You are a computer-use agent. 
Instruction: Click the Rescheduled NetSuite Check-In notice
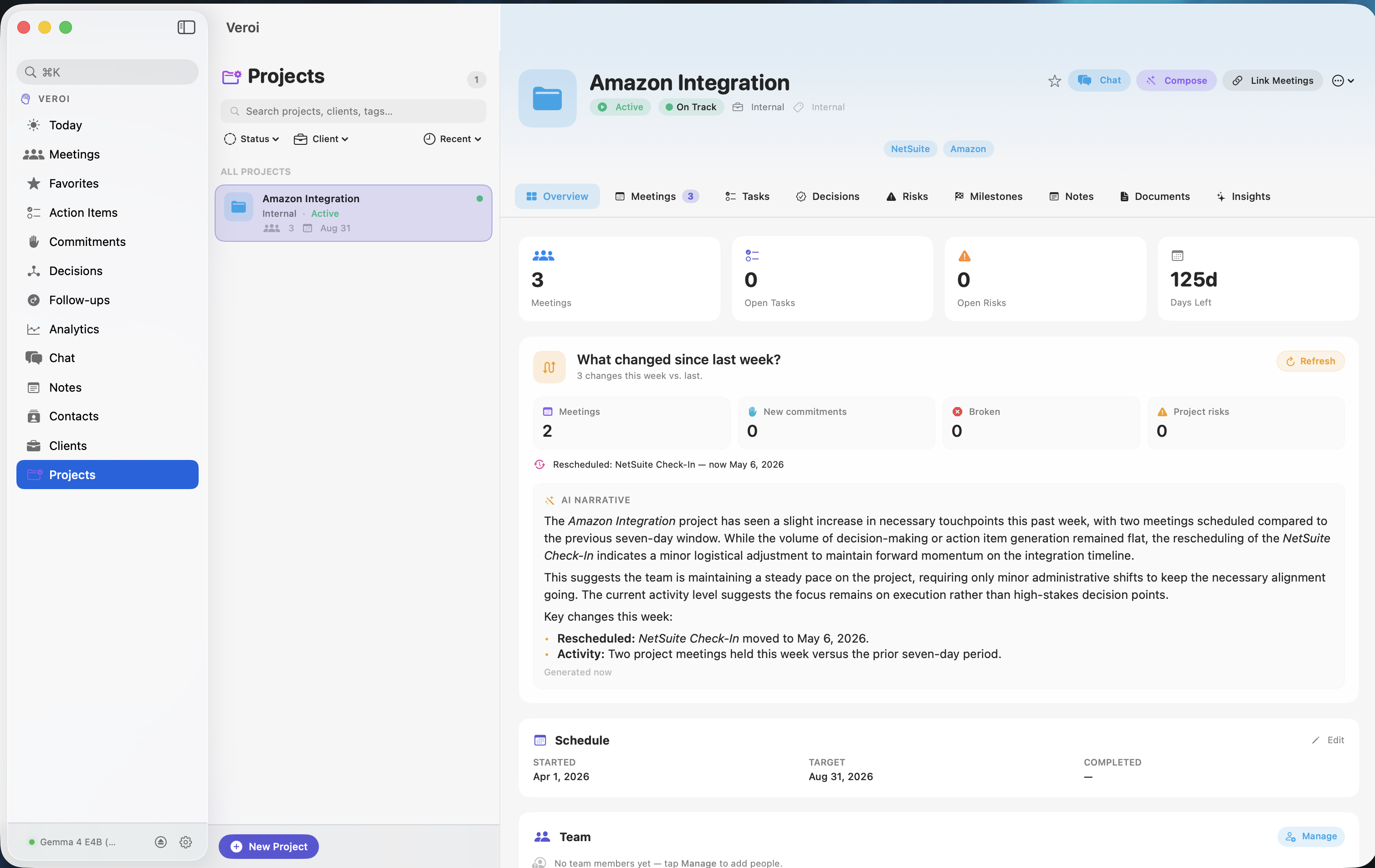[x=658, y=465]
